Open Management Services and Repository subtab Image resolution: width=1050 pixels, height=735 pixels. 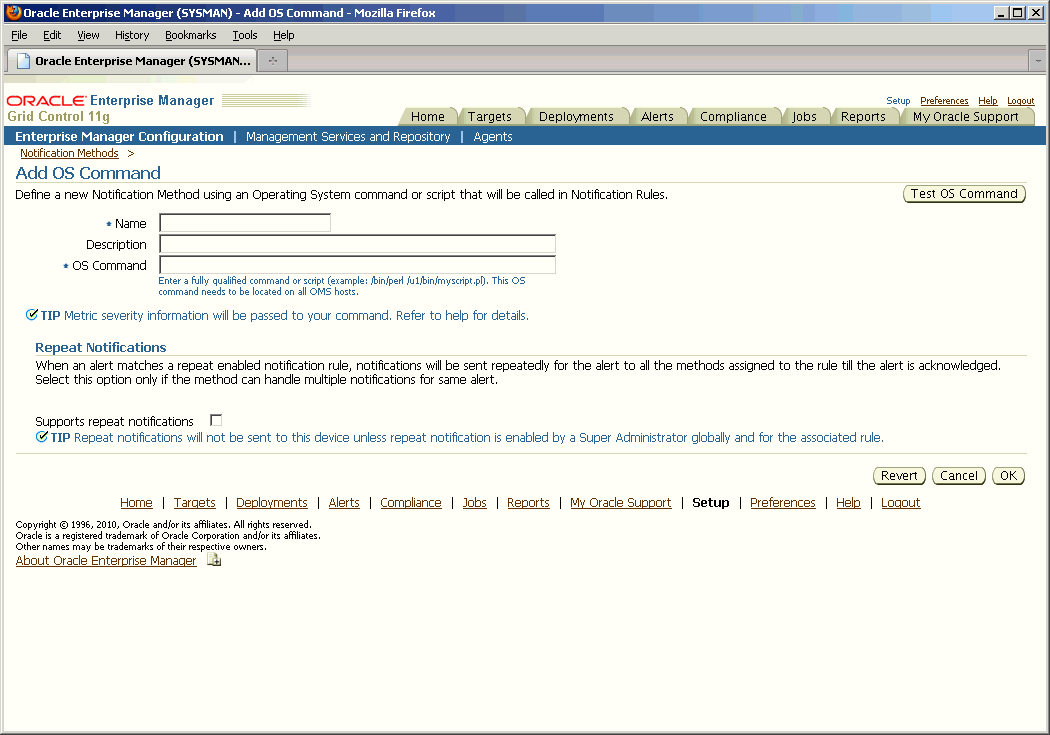[348, 137]
